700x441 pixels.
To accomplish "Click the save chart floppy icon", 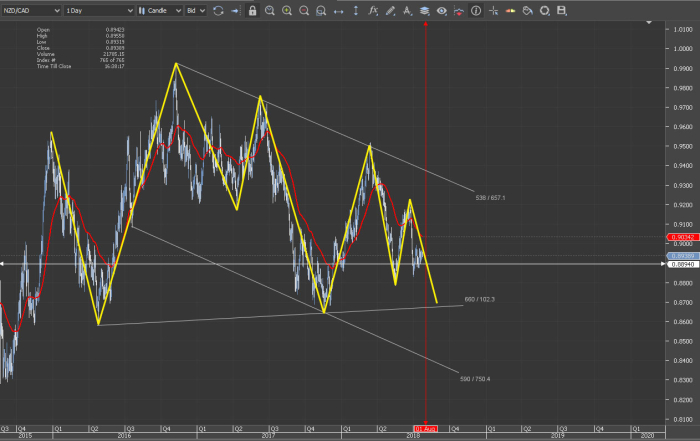I will pos(562,11).
